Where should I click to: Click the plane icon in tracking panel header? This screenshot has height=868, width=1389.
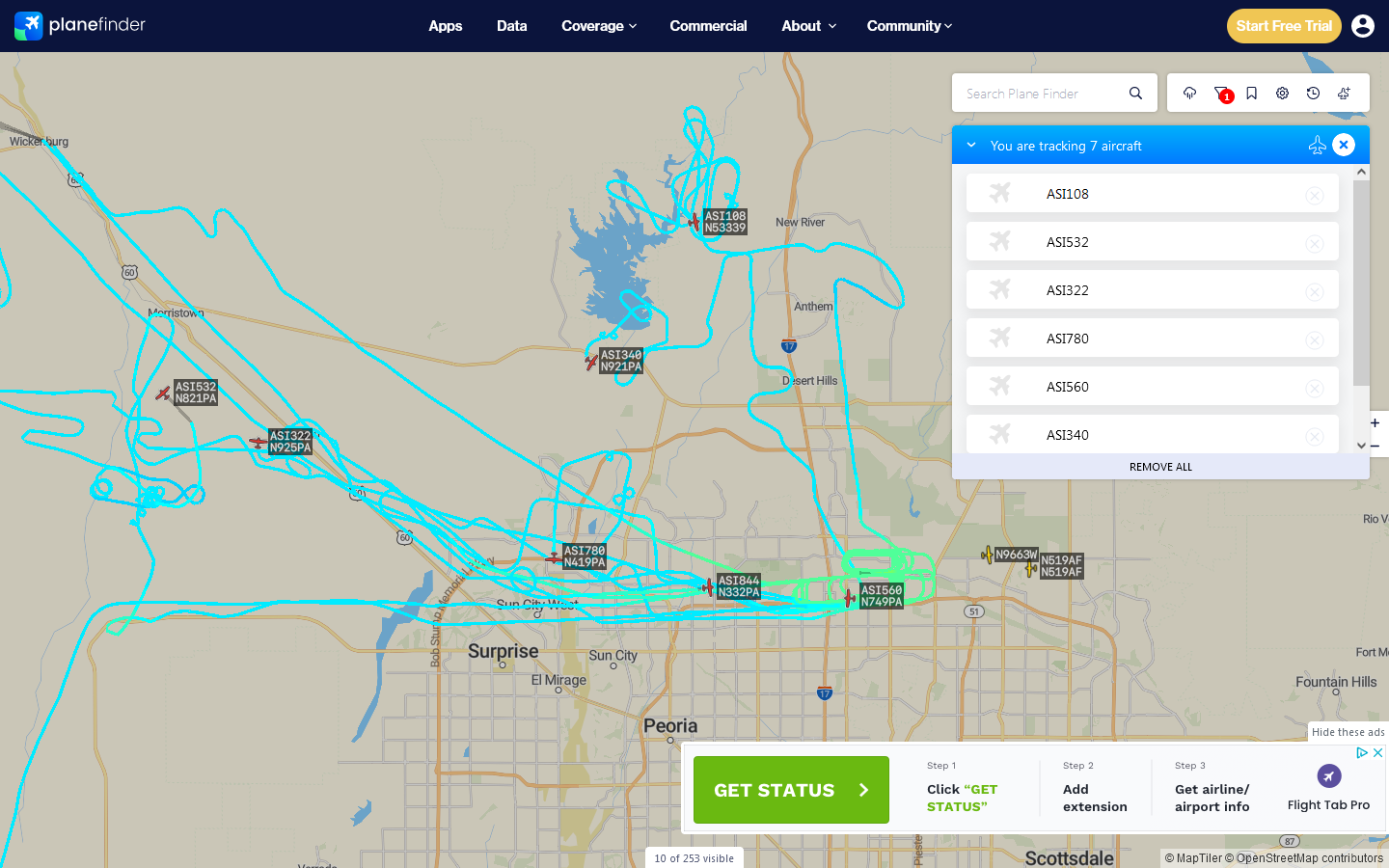click(1317, 145)
